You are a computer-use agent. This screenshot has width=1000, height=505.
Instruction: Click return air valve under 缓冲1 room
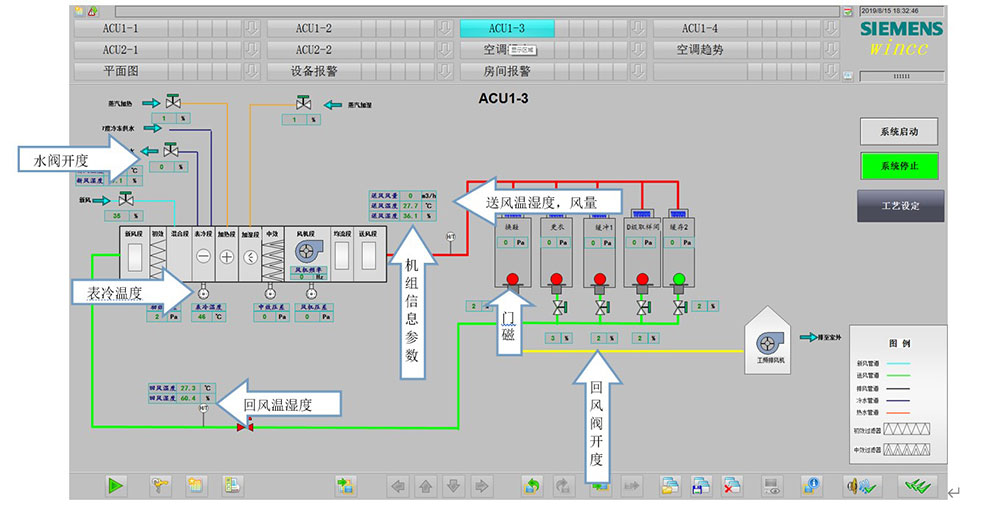coord(601,308)
